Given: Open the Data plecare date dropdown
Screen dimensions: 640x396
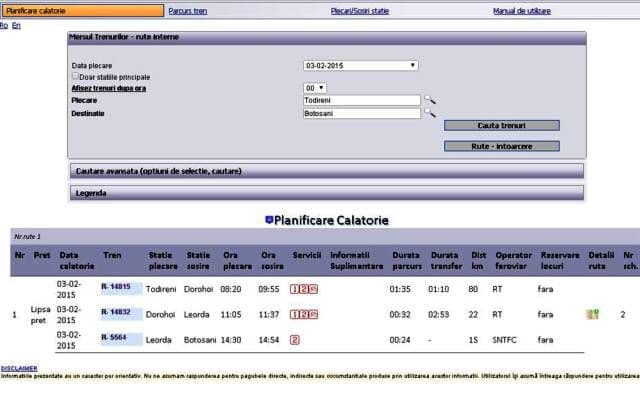Looking at the screenshot, I should point(360,65).
